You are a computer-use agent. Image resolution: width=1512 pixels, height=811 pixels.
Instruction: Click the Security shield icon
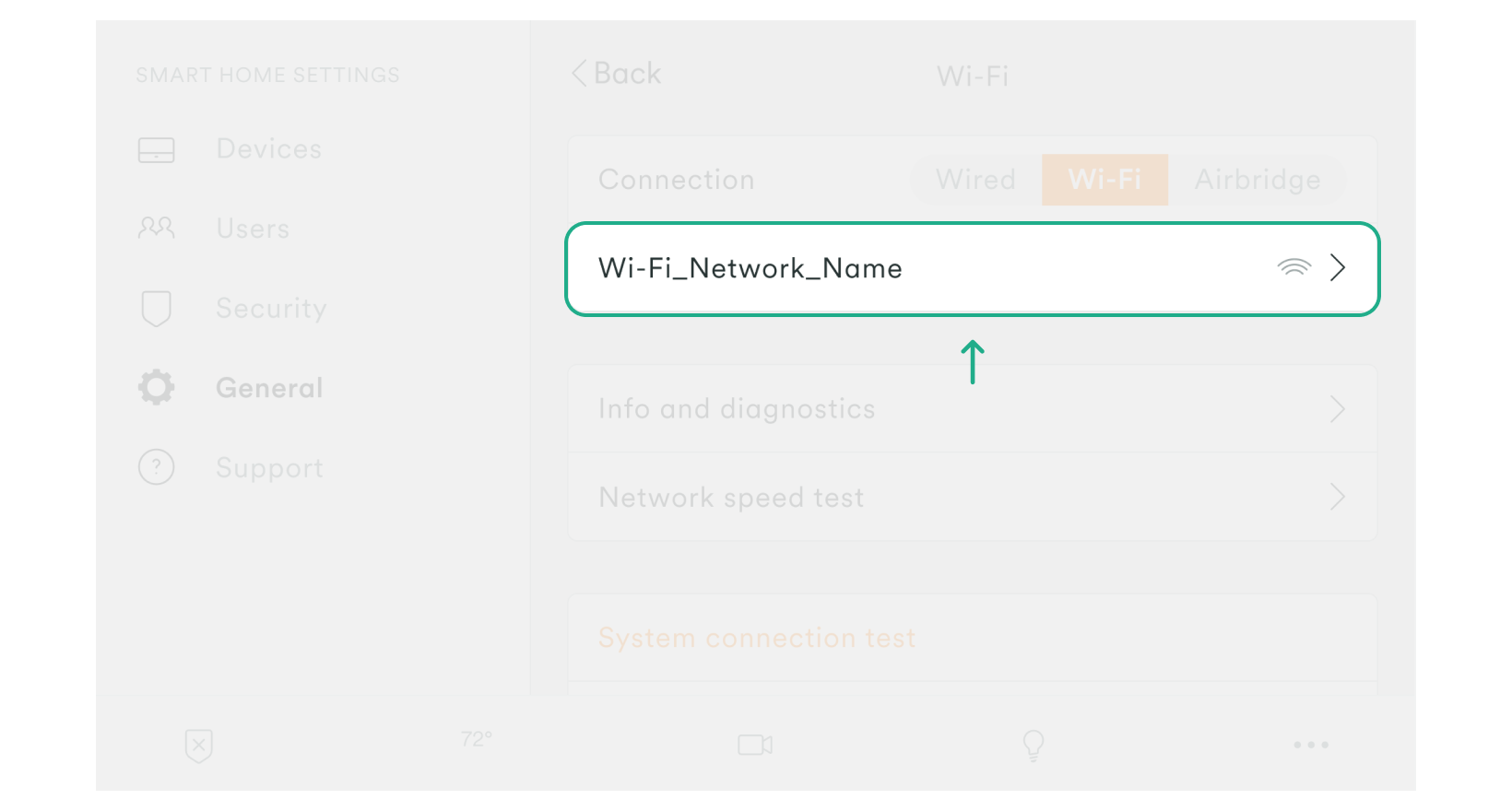point(156,309)
